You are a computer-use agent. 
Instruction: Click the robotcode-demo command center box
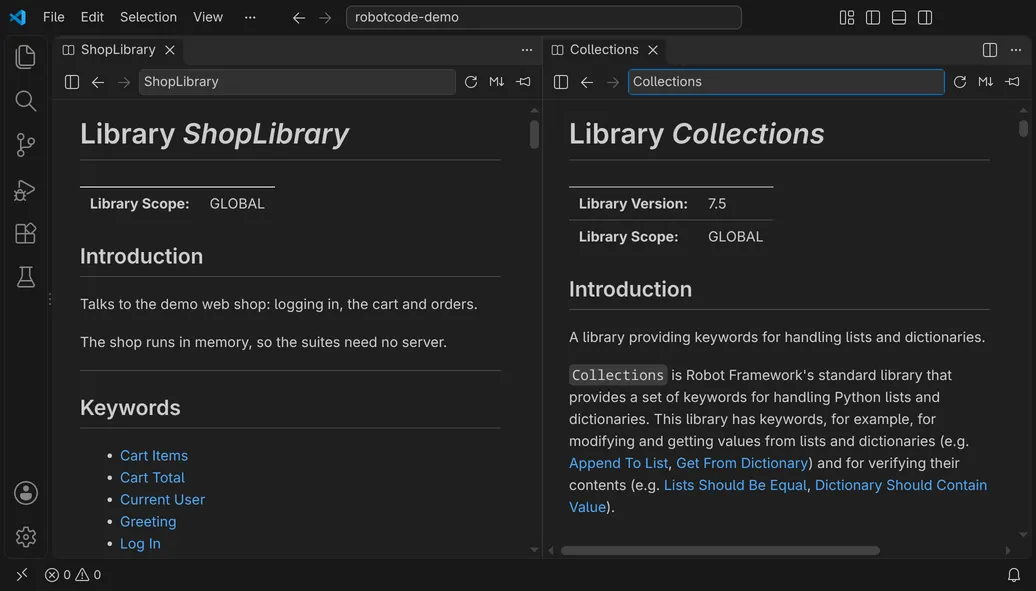[543, 17]
